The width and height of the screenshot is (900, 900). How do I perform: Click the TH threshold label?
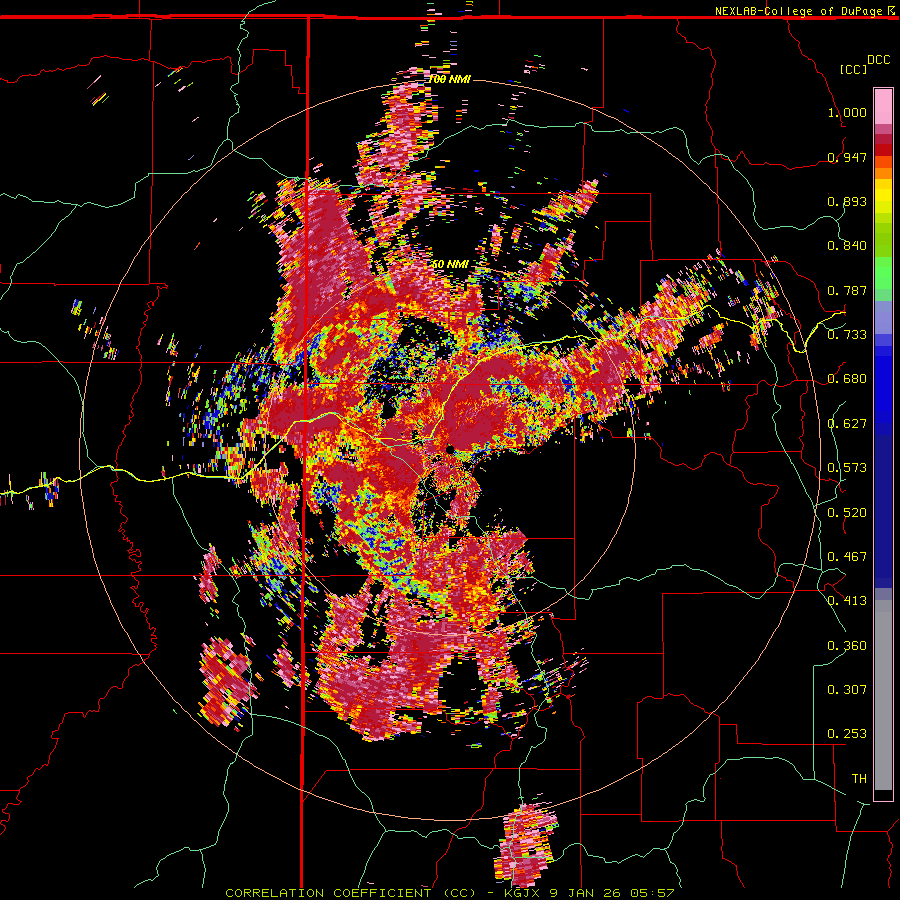click(859, 779)
